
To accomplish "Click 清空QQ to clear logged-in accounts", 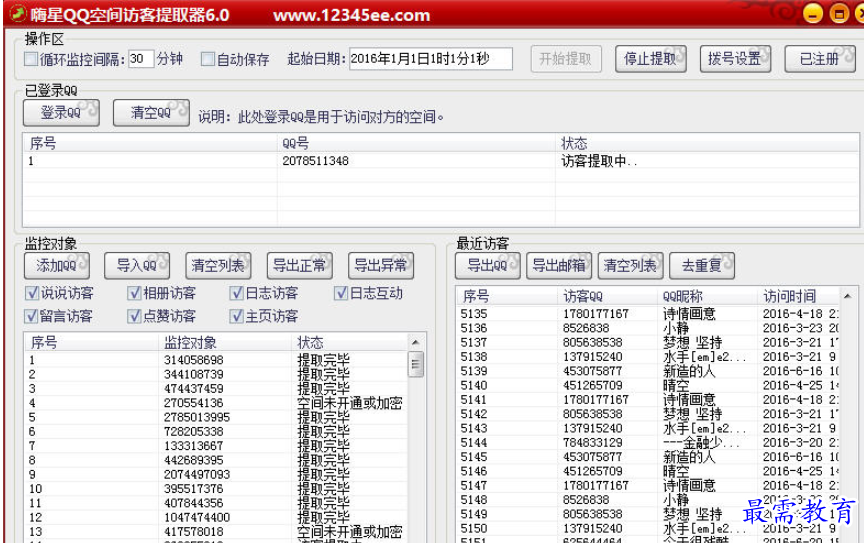I will pos(151,113).
